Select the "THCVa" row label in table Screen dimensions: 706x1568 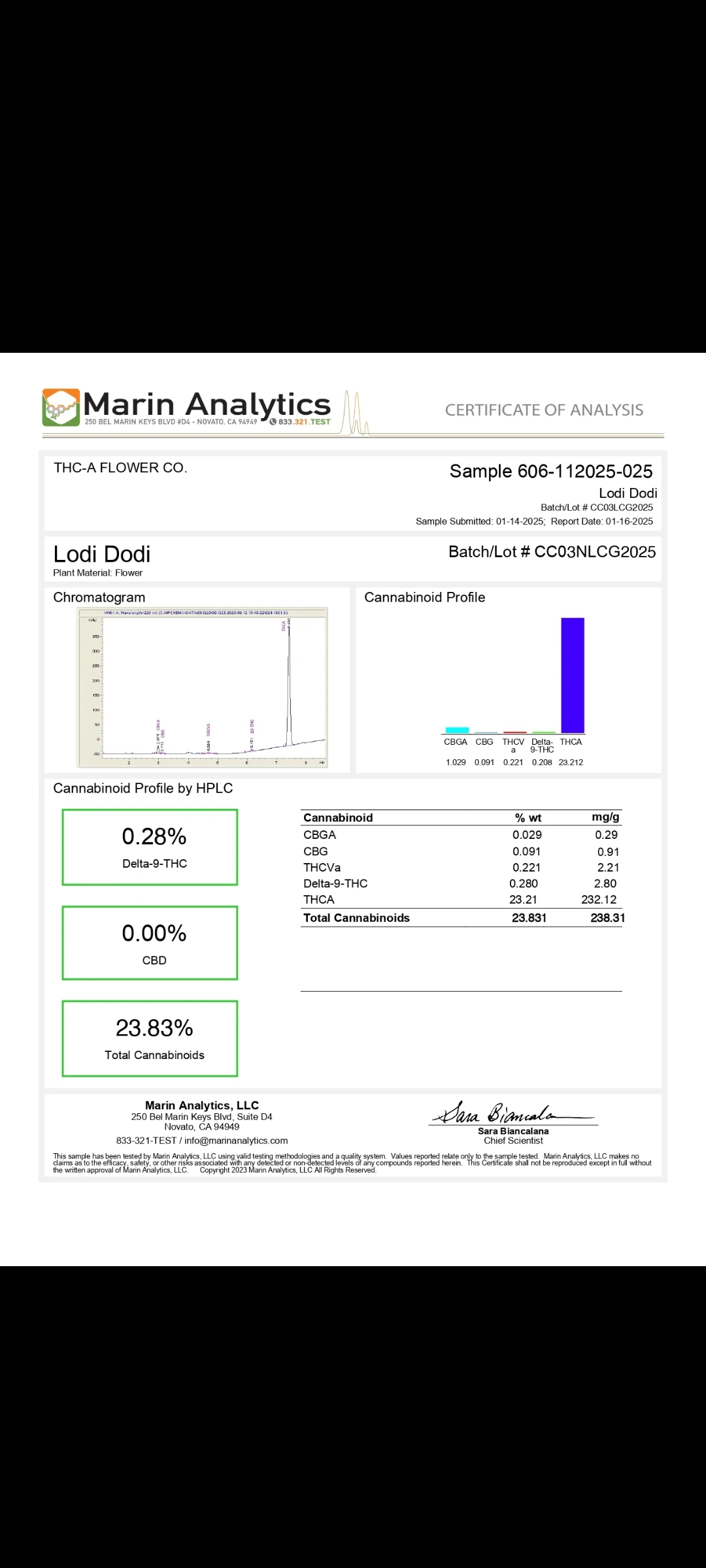[322, 868]
